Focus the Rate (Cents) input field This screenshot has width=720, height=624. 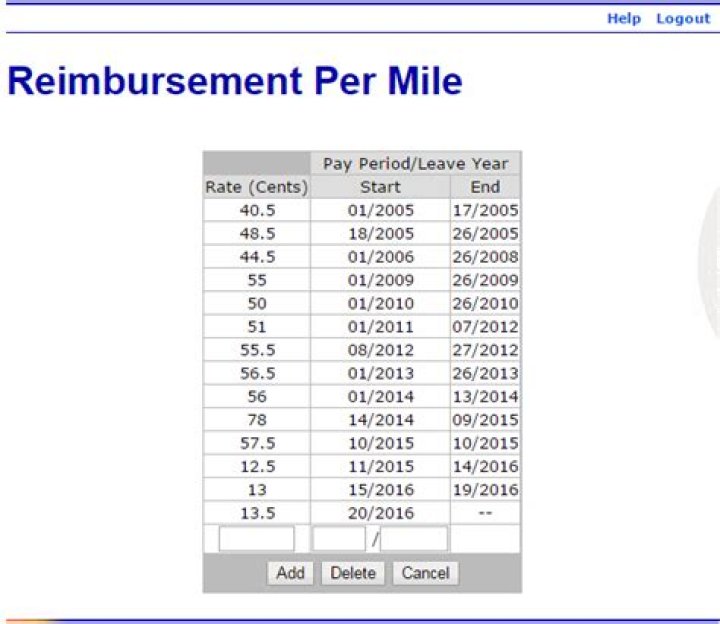tap(256, 539)
